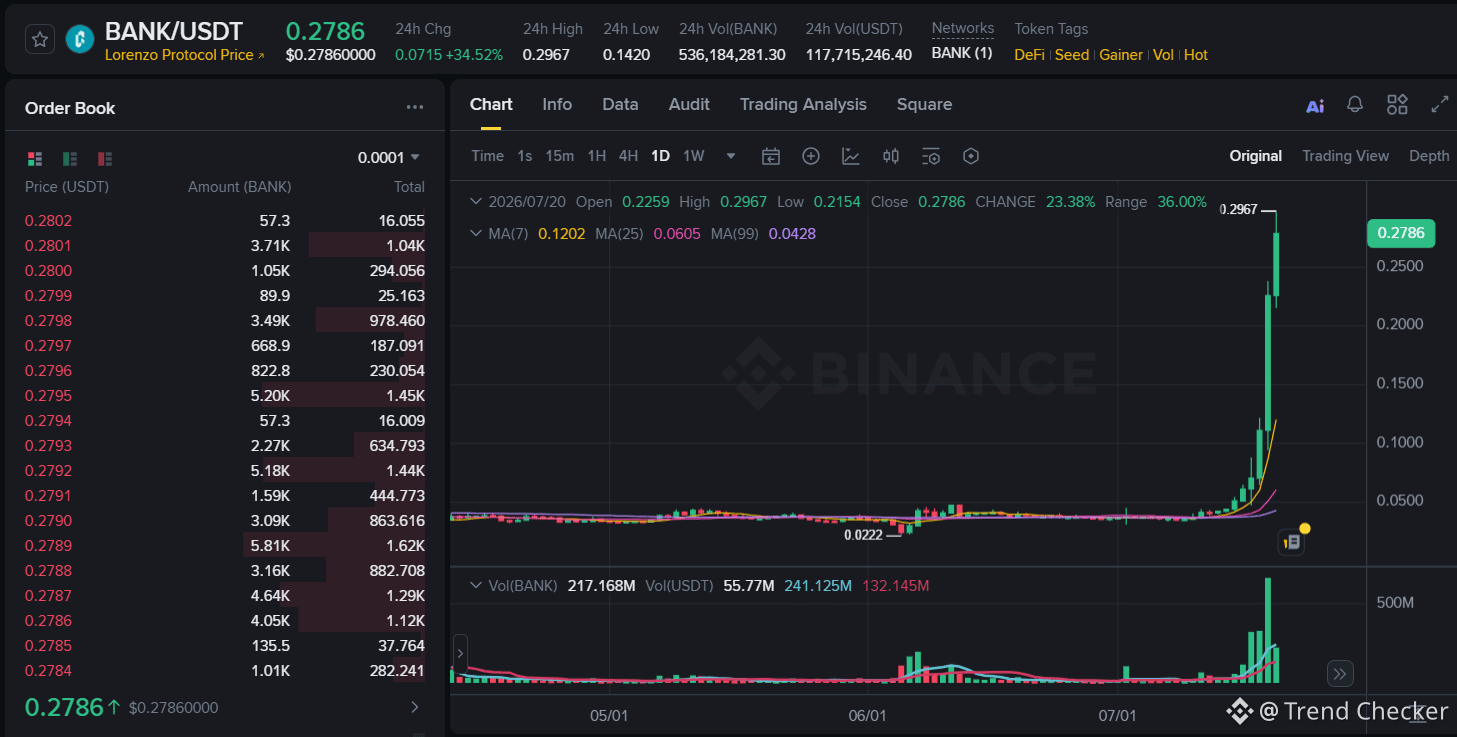Click the MA(99) value 0.0428
The width and height of the screenshot is (1457, 737).
[792, 234]
